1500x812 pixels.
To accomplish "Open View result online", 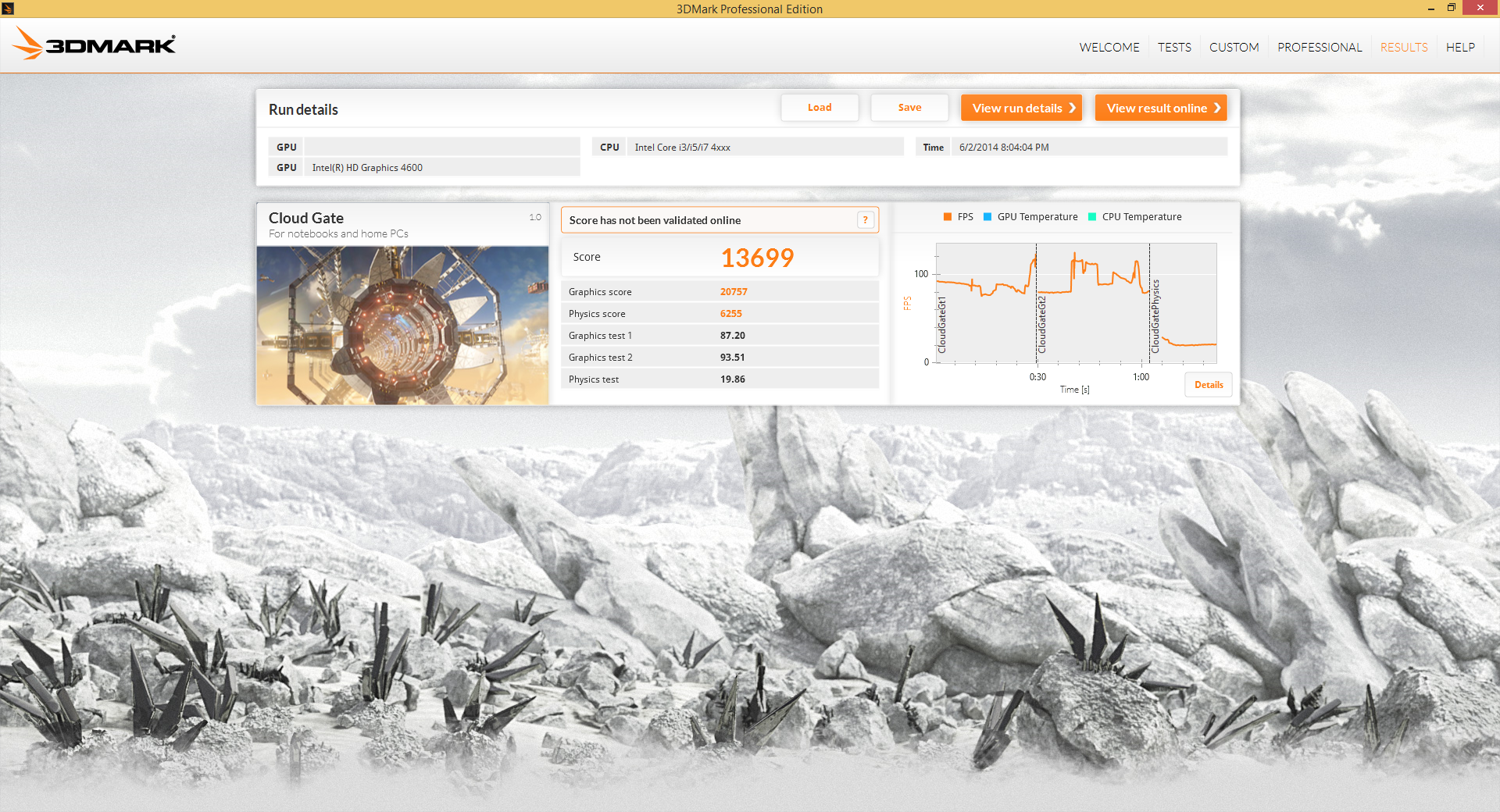I will click(1161, 108).
